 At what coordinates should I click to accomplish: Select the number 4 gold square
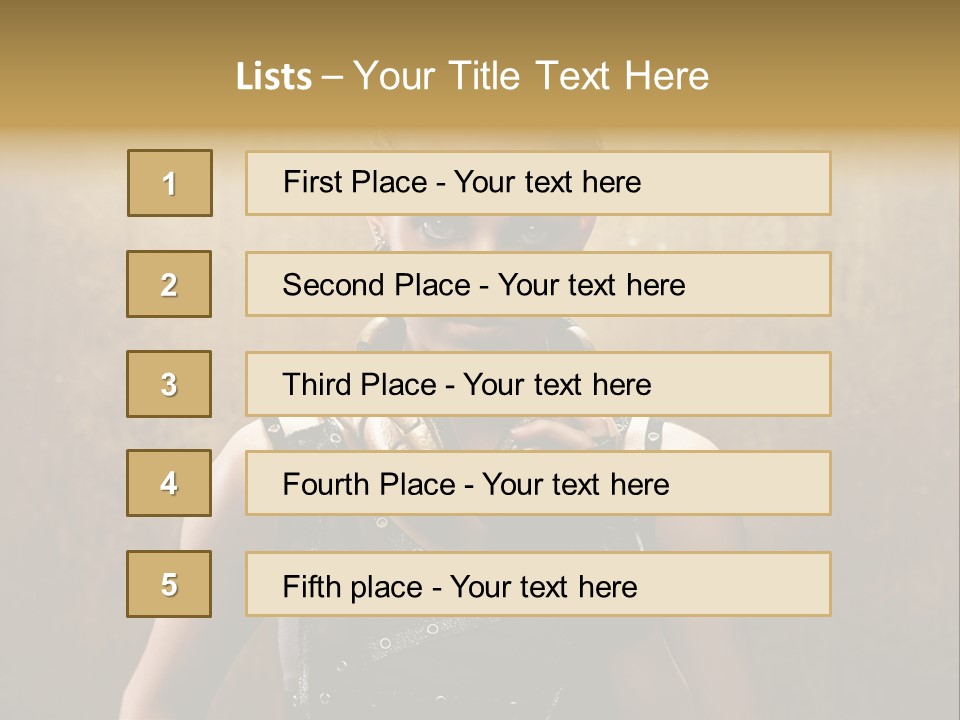169,483
